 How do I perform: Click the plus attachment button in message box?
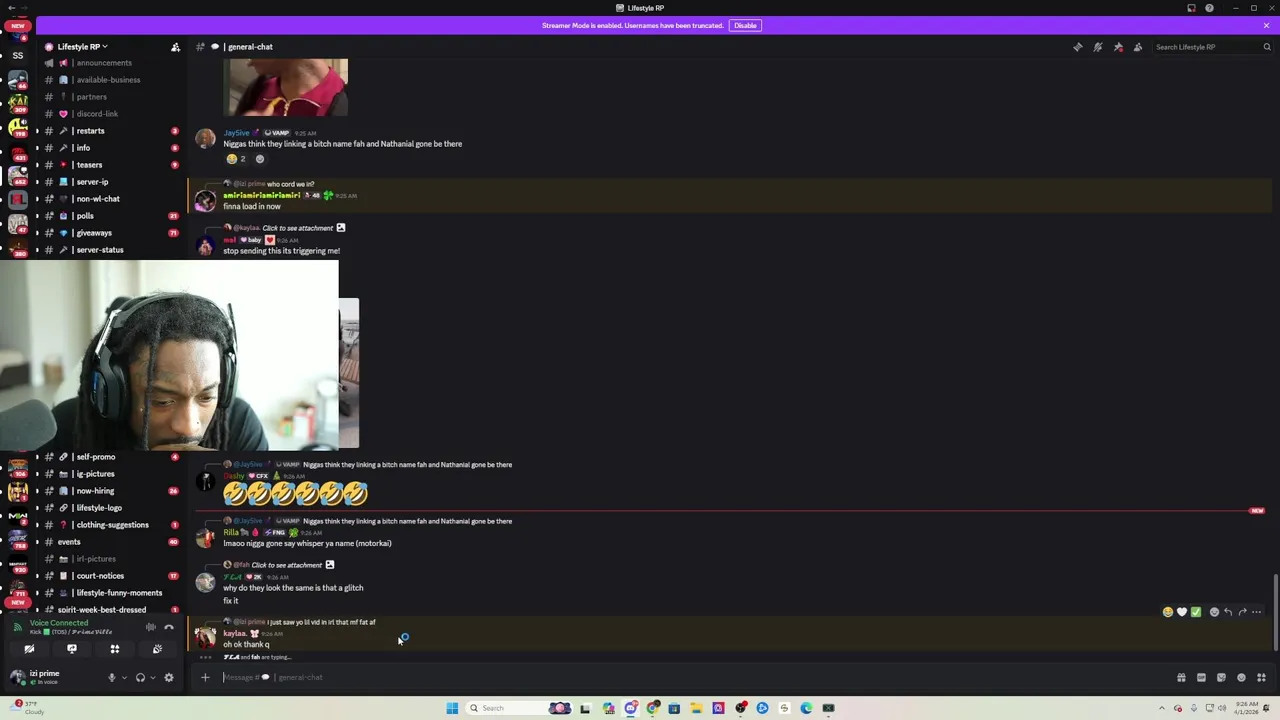tap(205, 677)
